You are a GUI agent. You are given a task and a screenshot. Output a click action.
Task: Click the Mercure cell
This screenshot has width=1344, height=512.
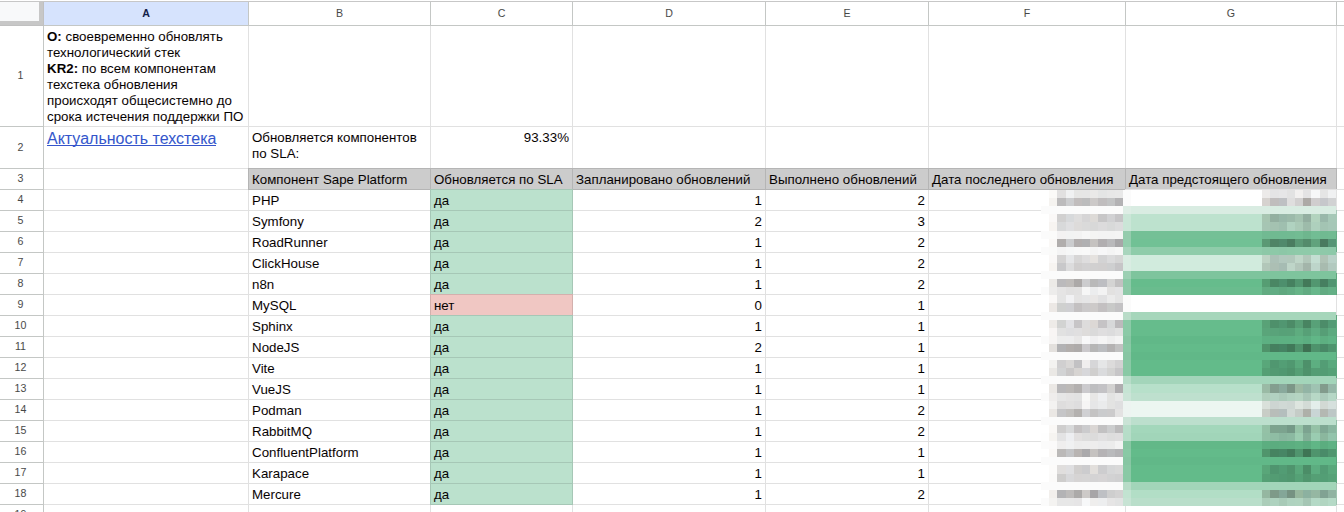[x=339, y=494]
